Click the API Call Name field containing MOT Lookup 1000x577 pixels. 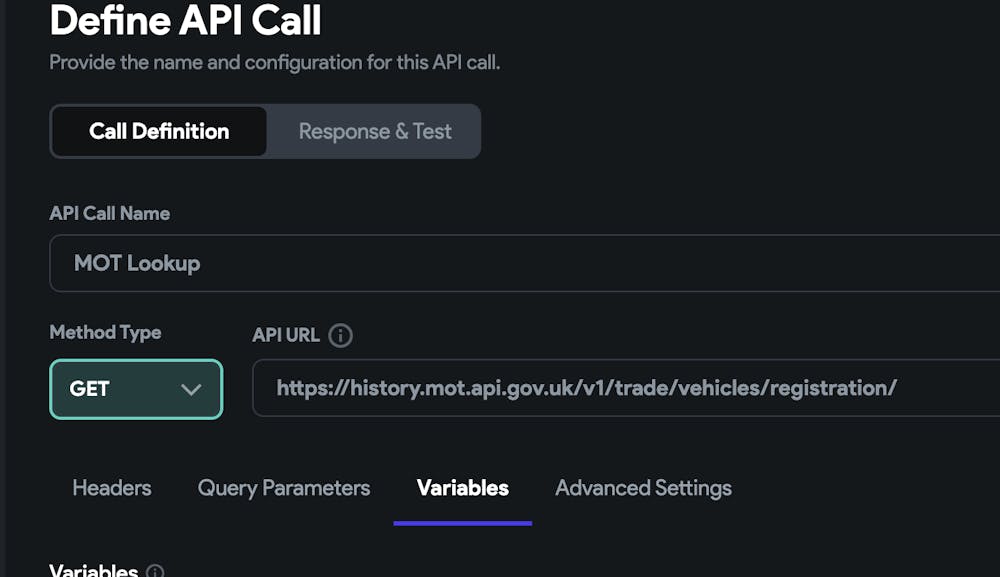(x=520, y=263)
